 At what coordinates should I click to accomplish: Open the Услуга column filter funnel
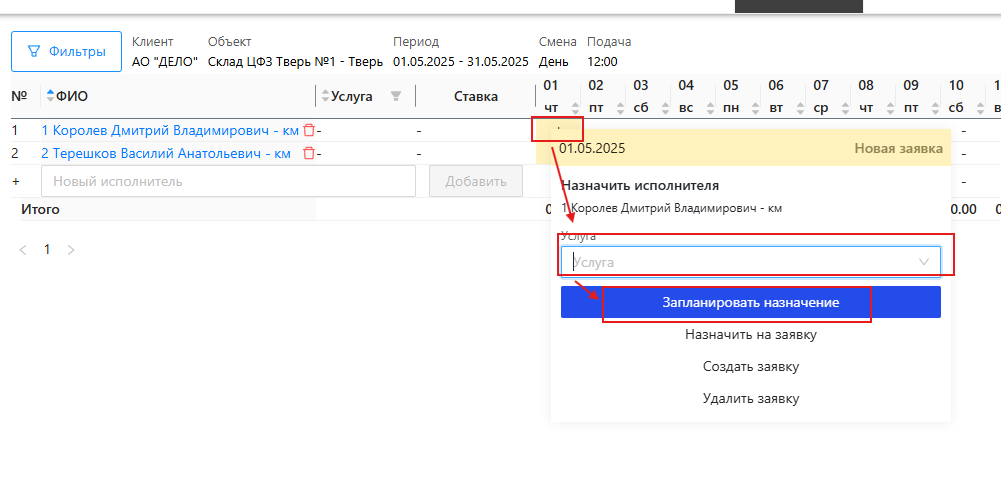(396, 96)
